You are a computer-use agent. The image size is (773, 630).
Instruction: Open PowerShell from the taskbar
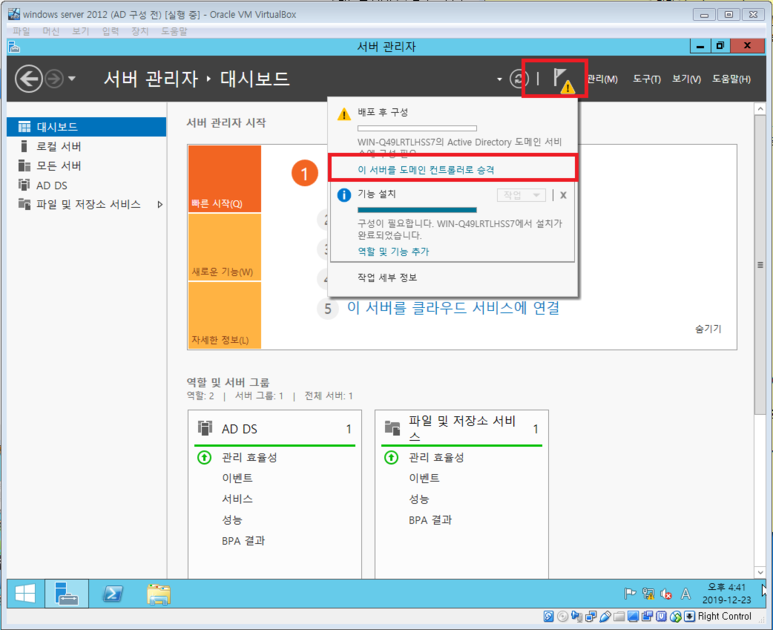click(x=113, y=594)
